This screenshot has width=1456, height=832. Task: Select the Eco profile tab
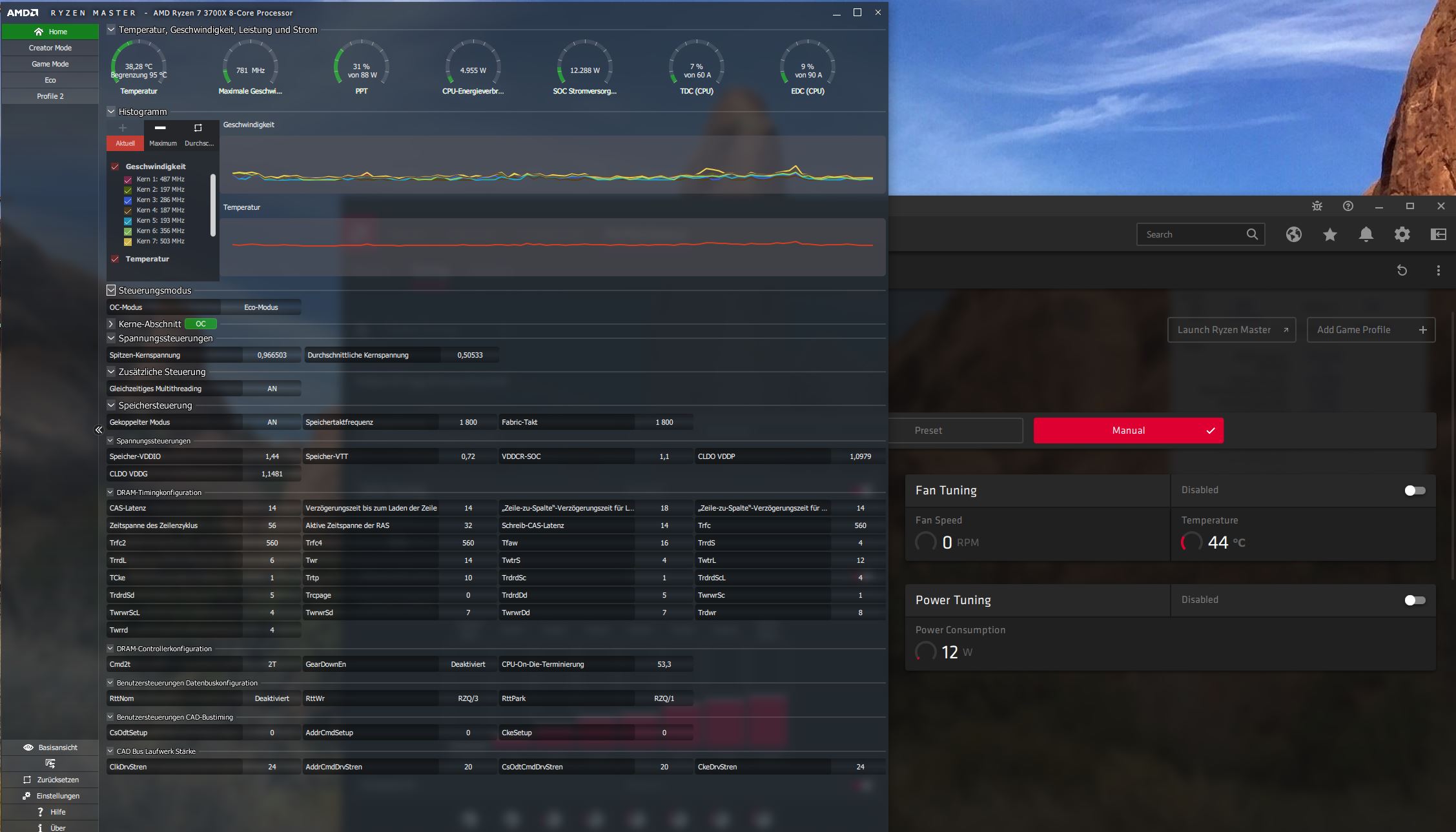pos(50,80)
